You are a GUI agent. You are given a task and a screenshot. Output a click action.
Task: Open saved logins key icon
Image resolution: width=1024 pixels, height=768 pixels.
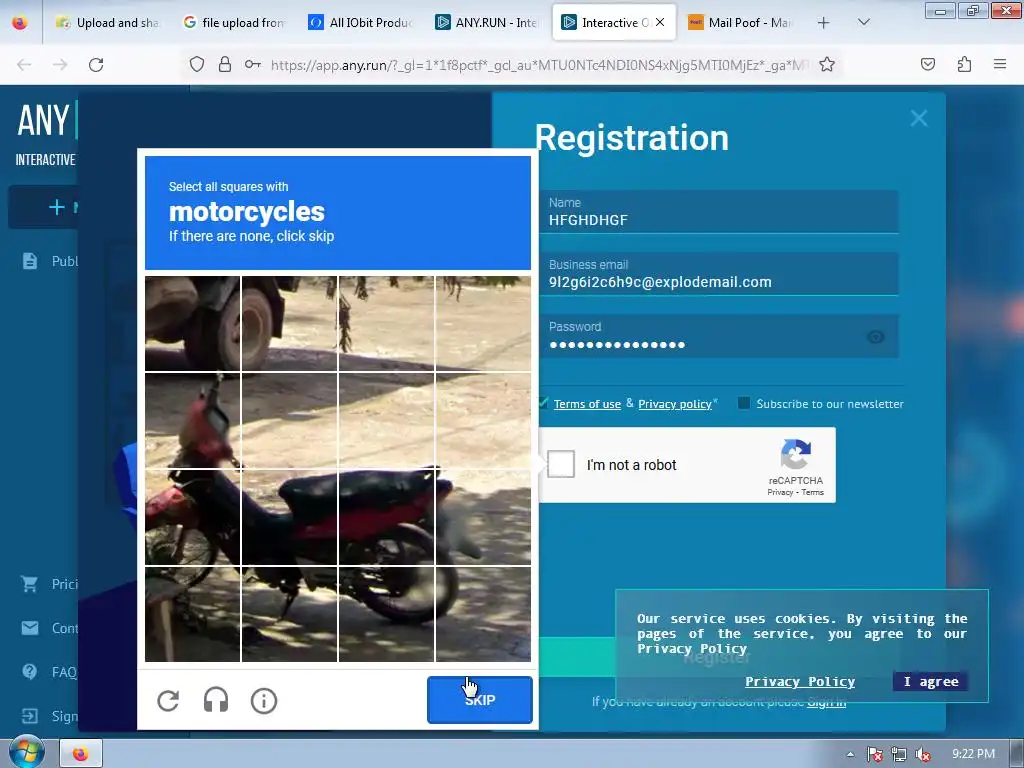[253, 64]
